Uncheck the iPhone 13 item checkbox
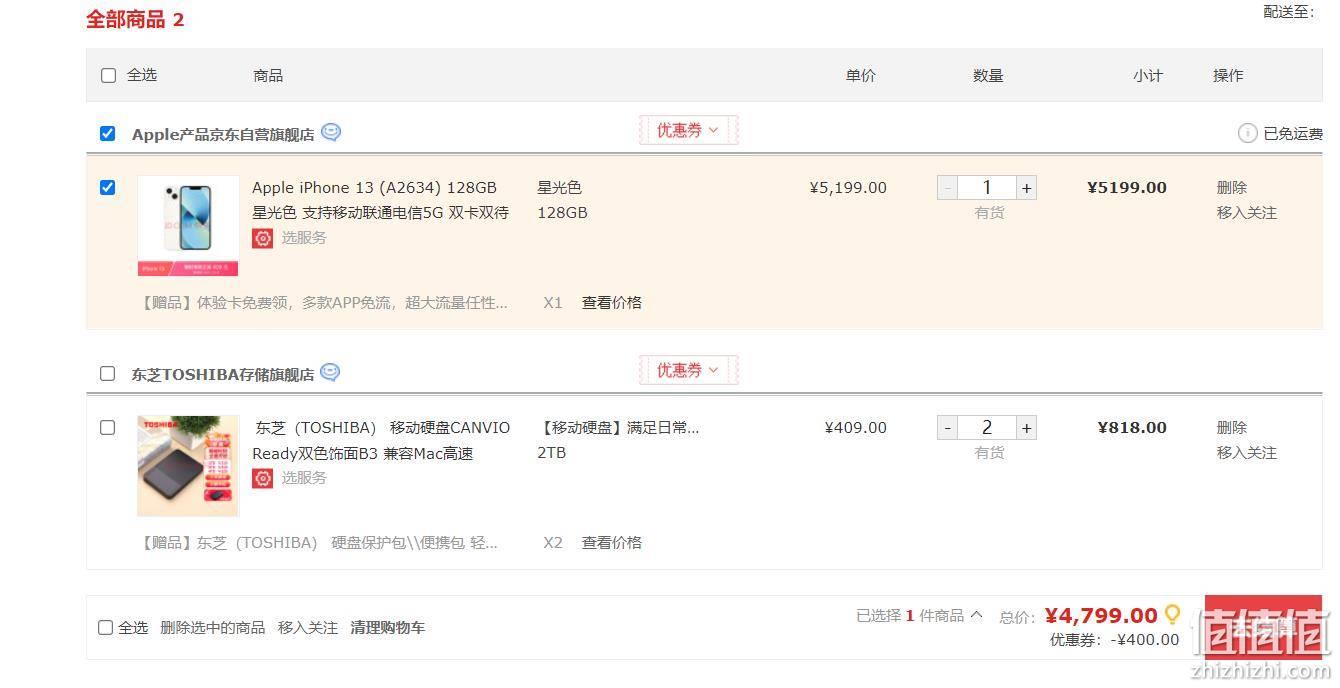Image resolution: width=1340 pixels, height=688 pixels. coord(108,187)
